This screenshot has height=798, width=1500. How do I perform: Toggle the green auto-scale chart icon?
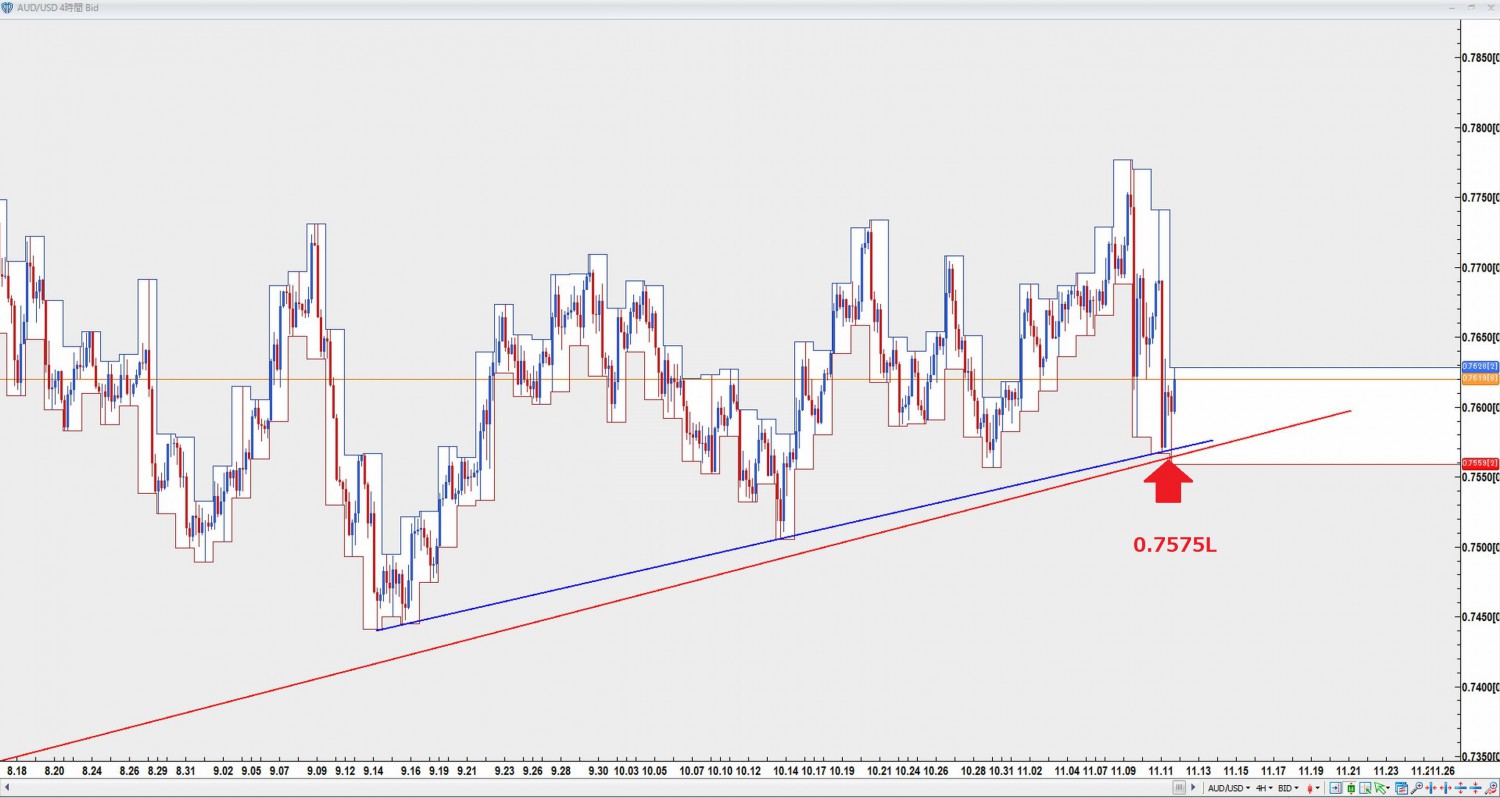click(1351, 788)
